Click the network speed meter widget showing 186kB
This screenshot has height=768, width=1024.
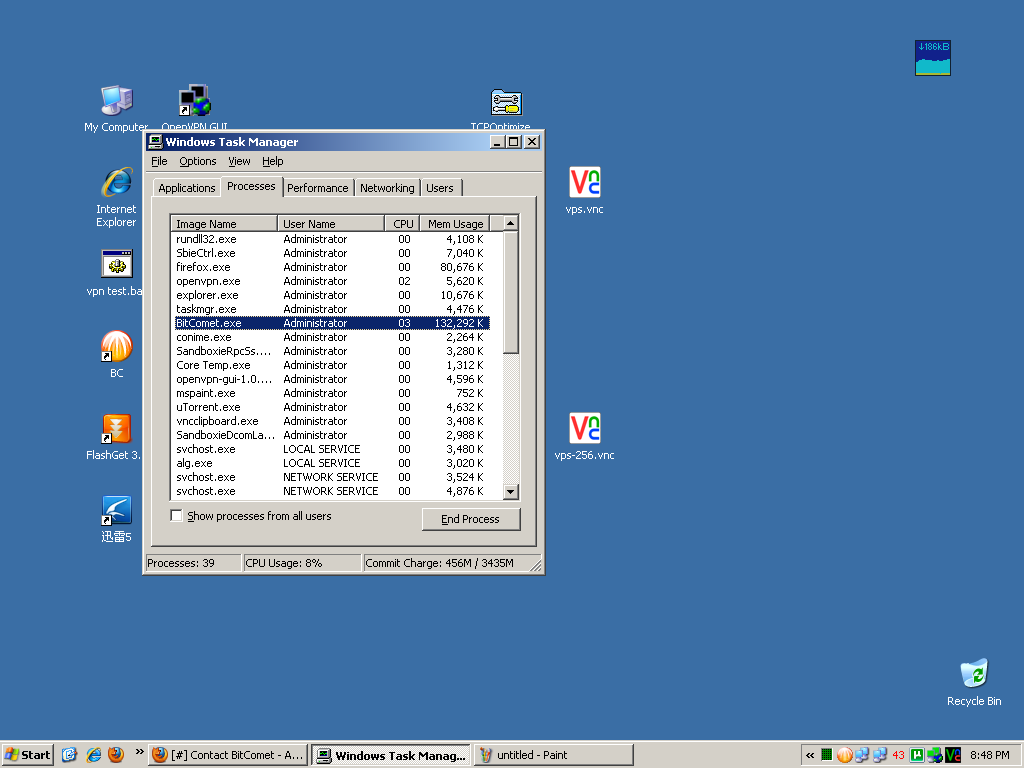click(x=933, y=57)
